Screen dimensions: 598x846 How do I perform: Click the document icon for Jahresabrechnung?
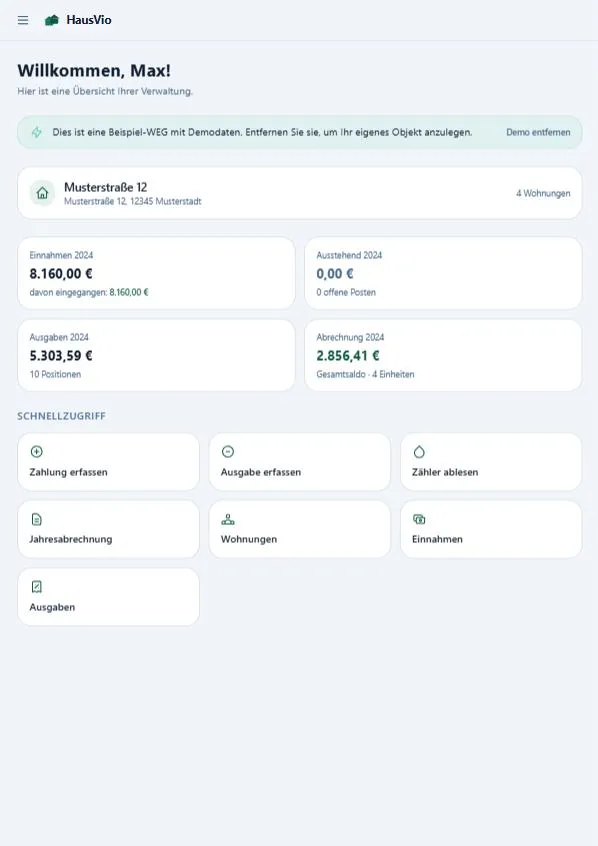pos(37,519)
